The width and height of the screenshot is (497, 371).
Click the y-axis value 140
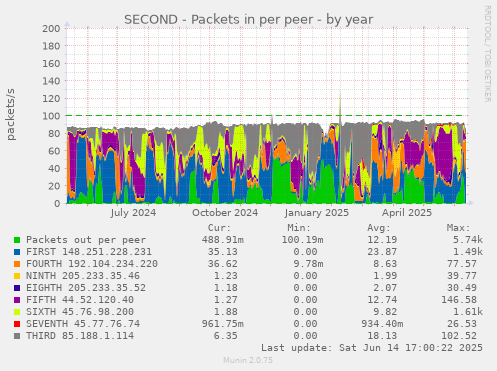[x=51, y=81]
